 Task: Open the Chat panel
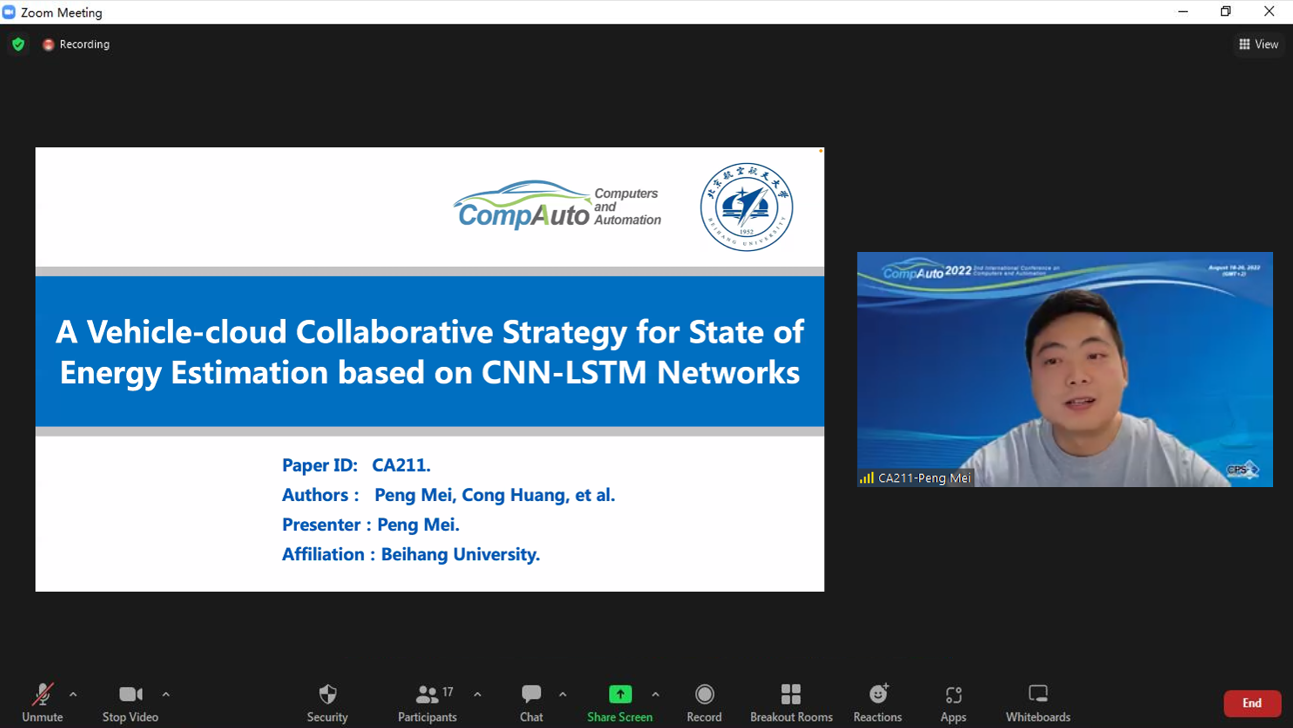pyautogui.click(x=531, y=702)
